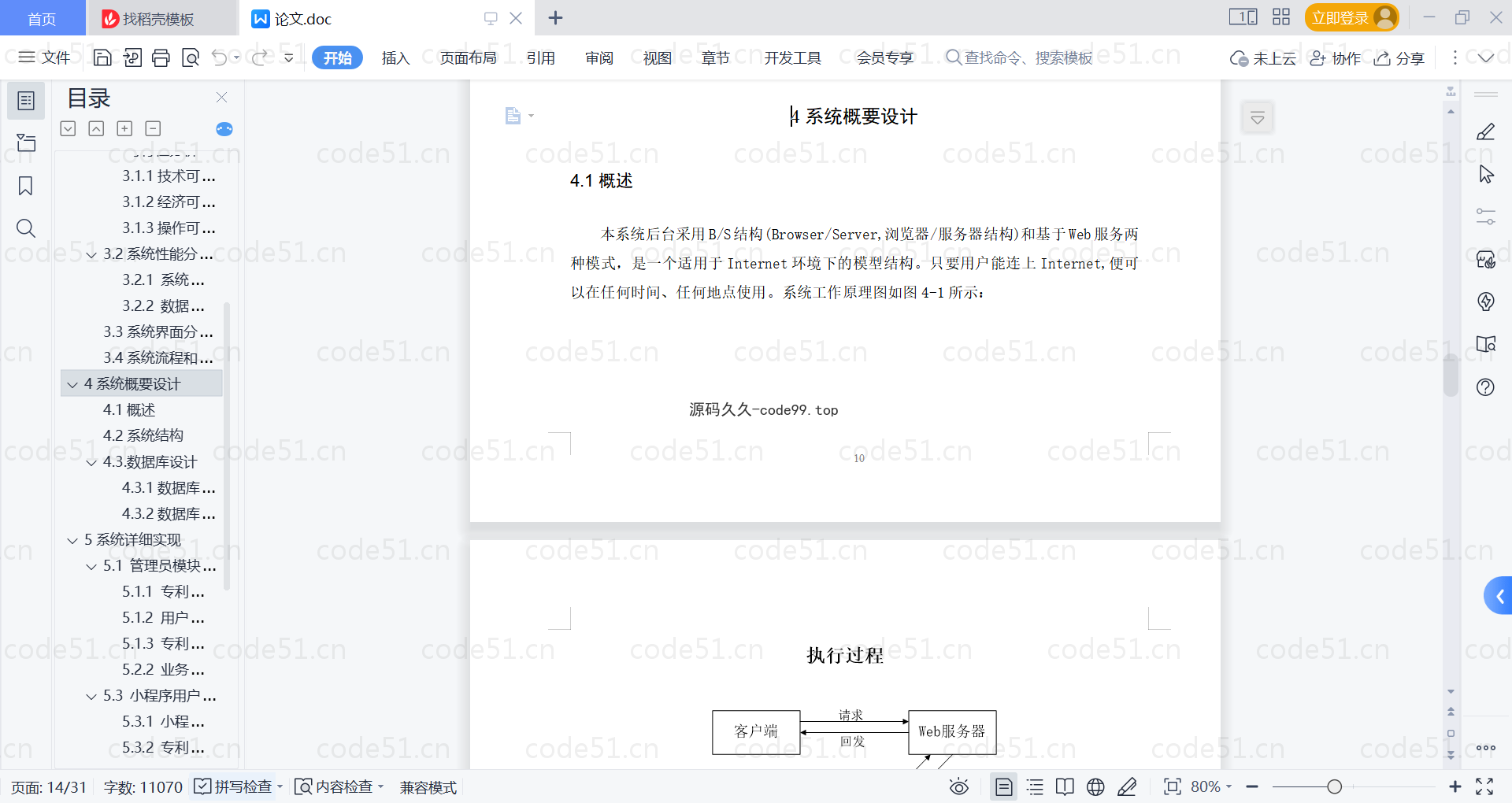Expand the blue side panel arrow on right edge
Viewport: 1512px width, 803px height.
[x=1499, y=596]
